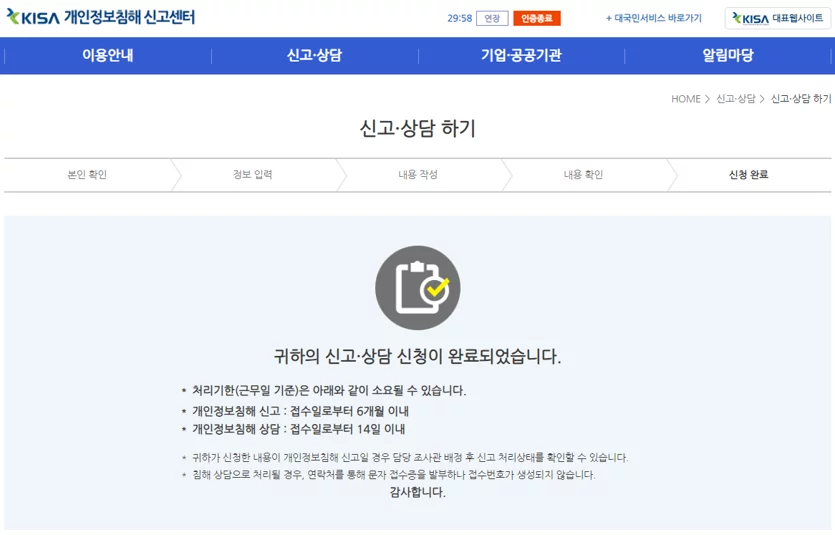Screen dimensions: 835x535
Task: Click the 담당 조사관 배정 notice line
Action: pos(410,457)
